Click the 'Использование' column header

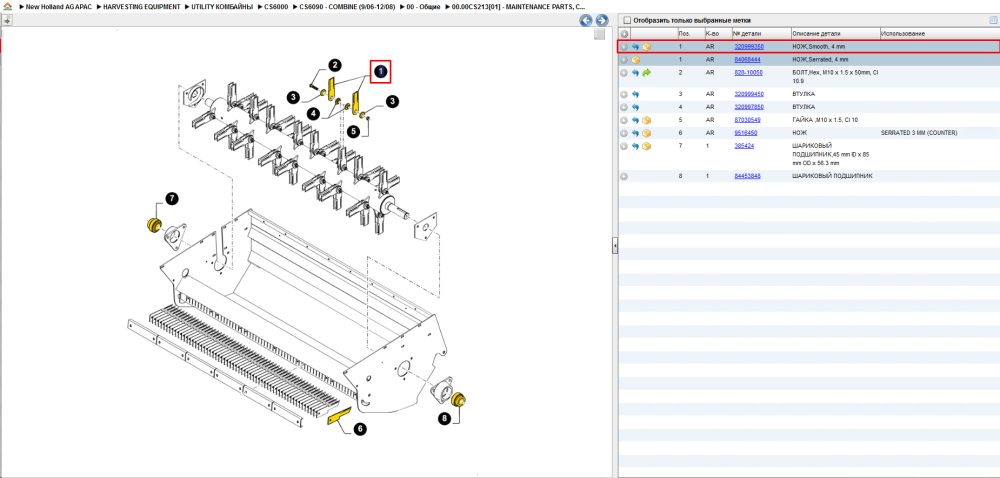939,34
